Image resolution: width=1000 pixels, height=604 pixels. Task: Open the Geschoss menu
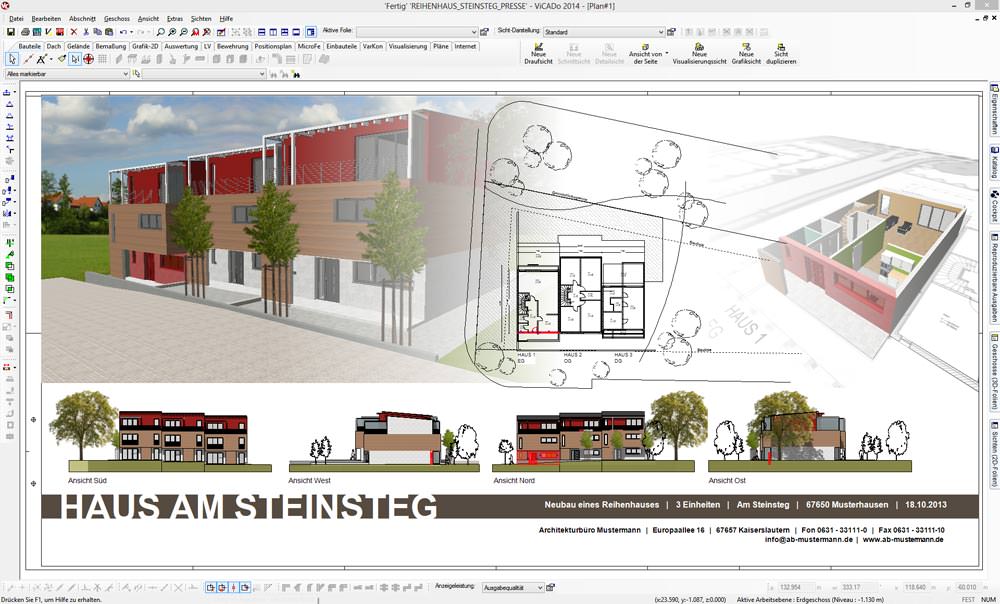pyautogui.click(x=117, y=18)
